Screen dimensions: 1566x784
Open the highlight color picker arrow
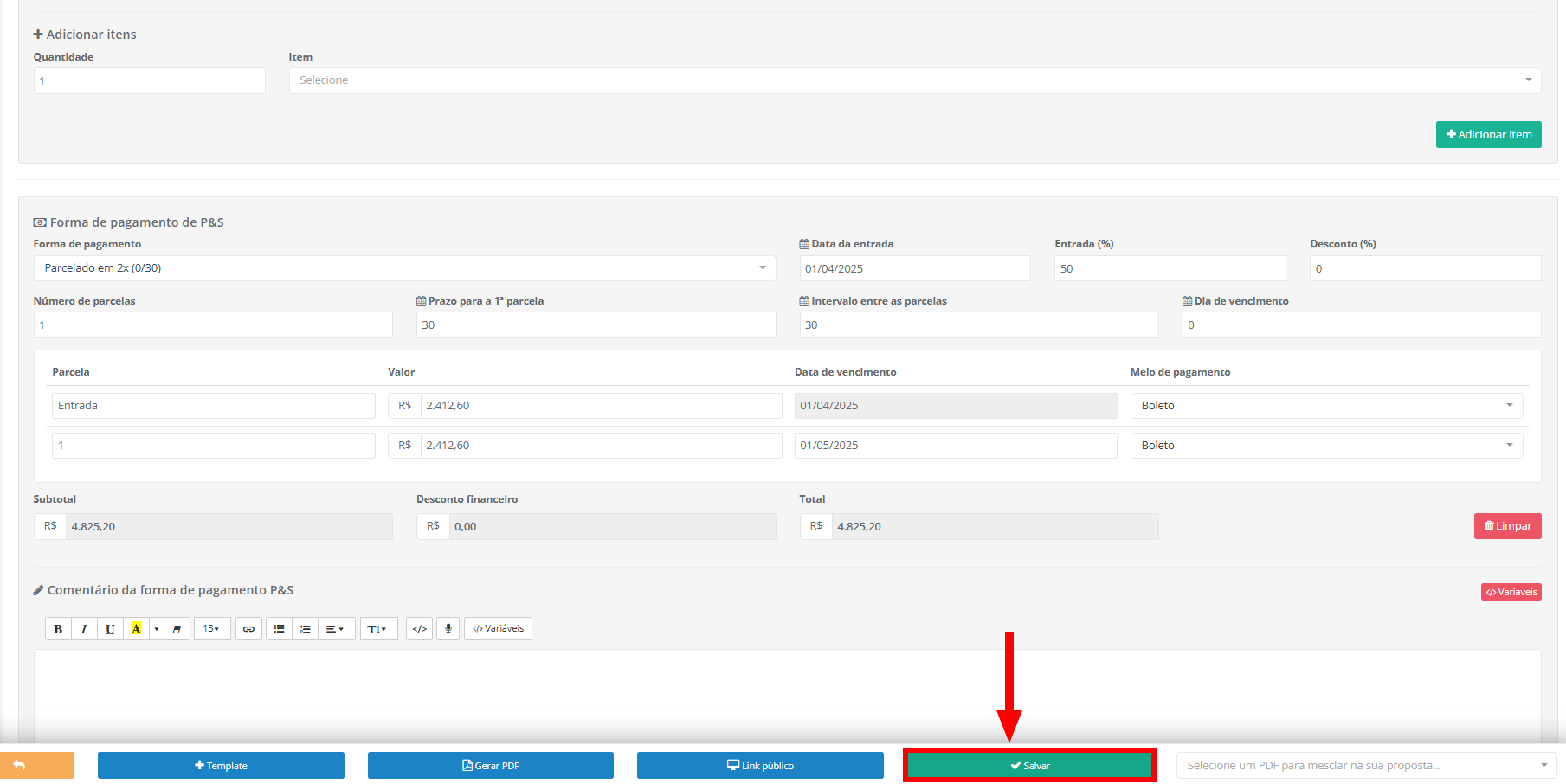click(157, 629)
